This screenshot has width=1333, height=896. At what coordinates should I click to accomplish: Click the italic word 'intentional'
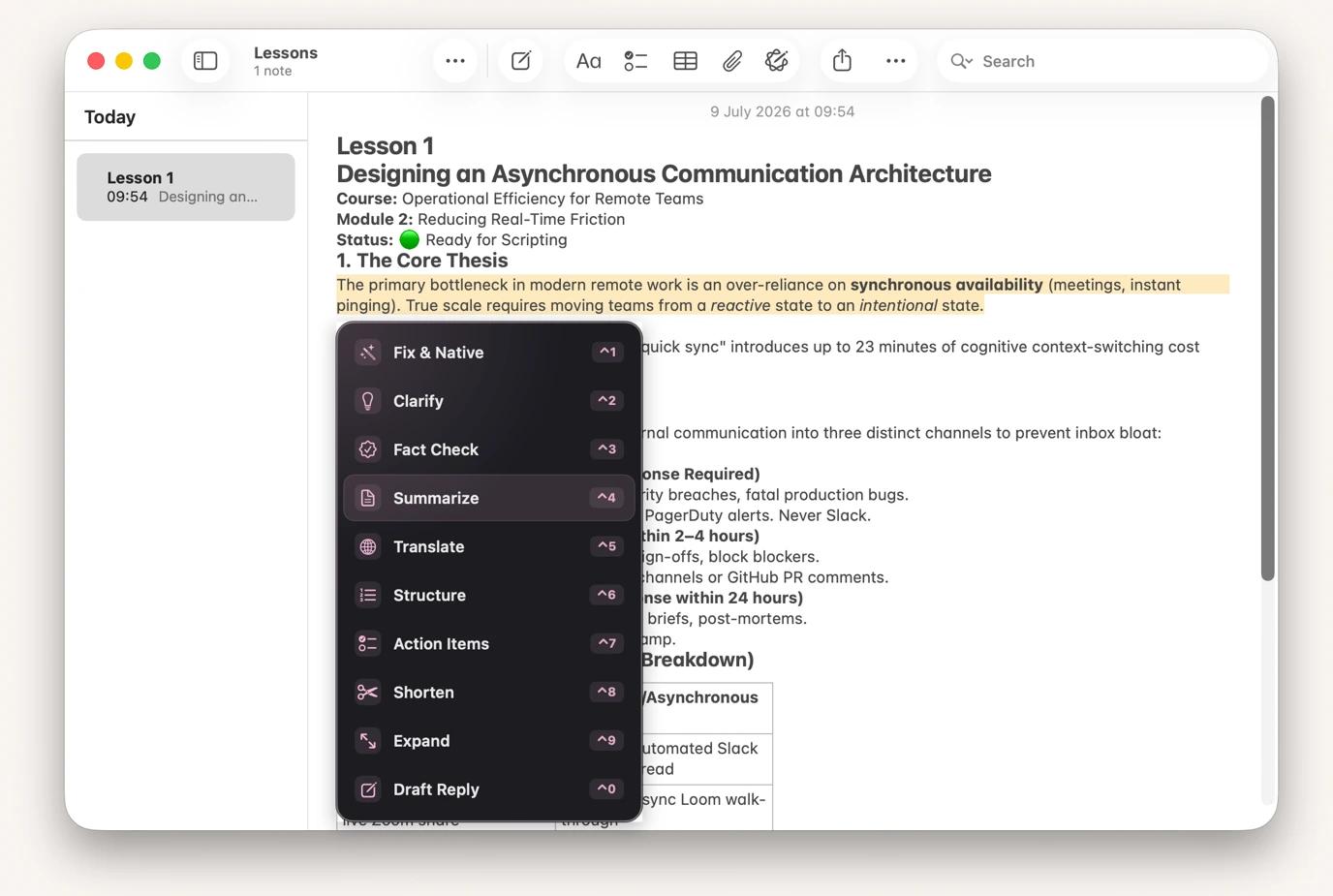[898, 305]
